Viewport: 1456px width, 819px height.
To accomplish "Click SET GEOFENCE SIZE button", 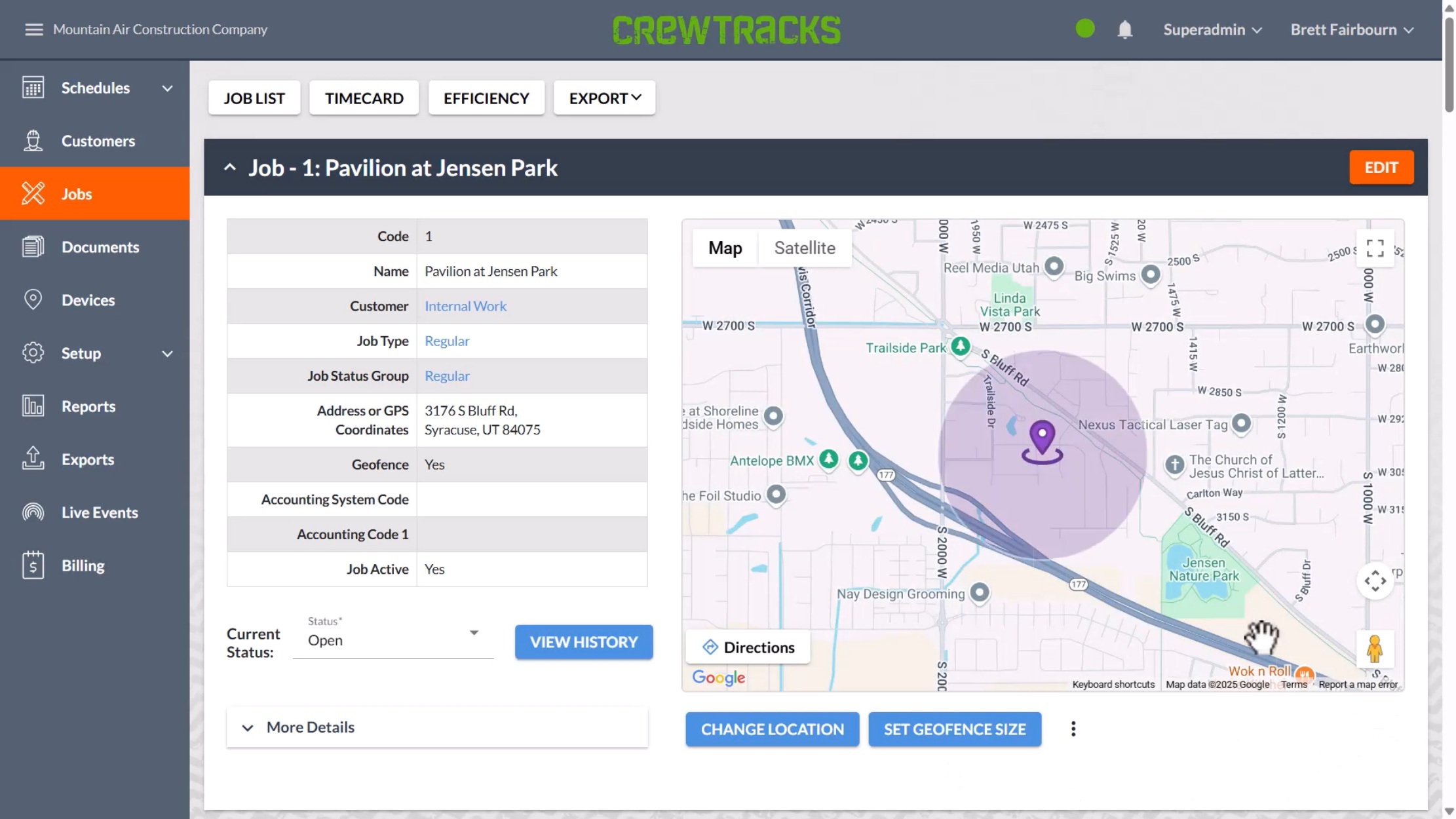I will pos(955,729).
